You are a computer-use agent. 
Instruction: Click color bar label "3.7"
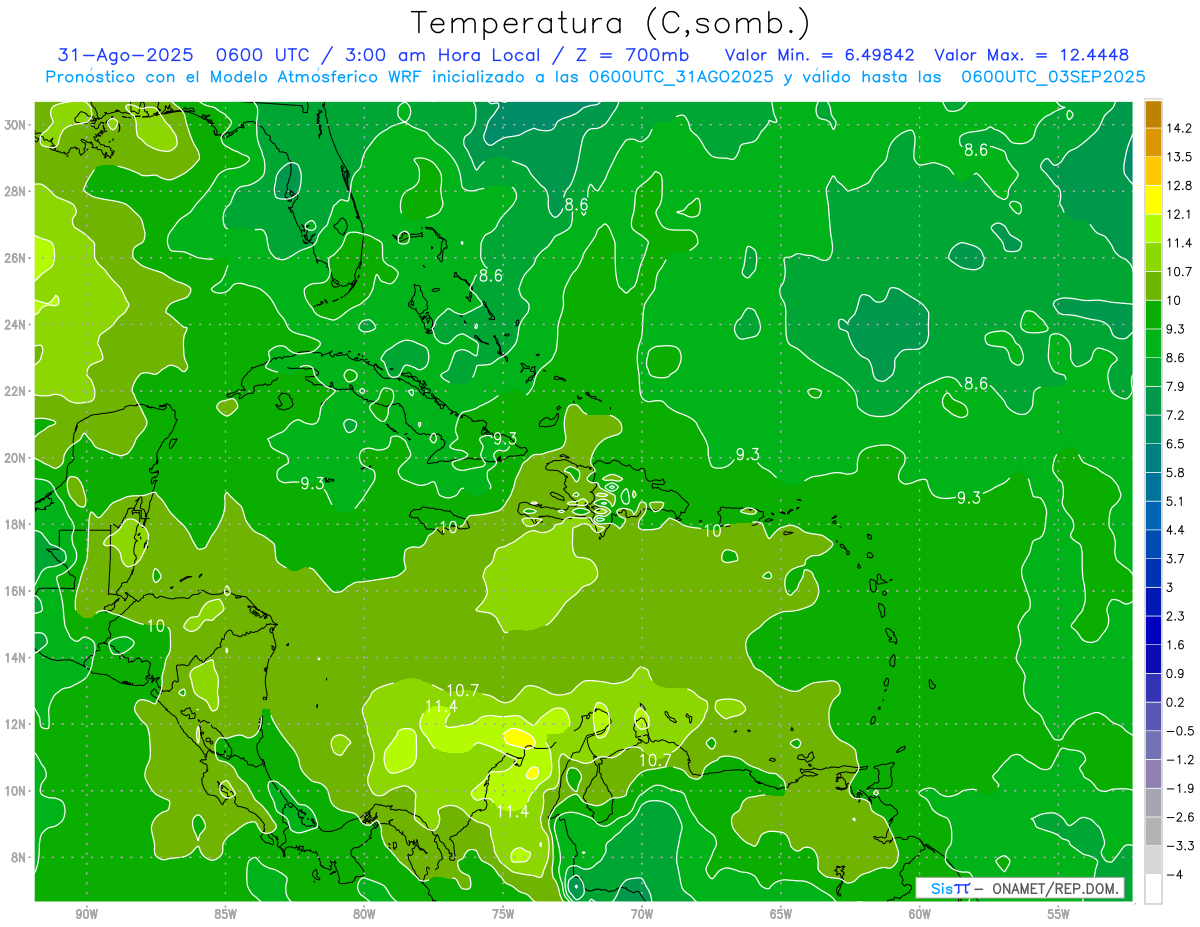coord(1175,558)
